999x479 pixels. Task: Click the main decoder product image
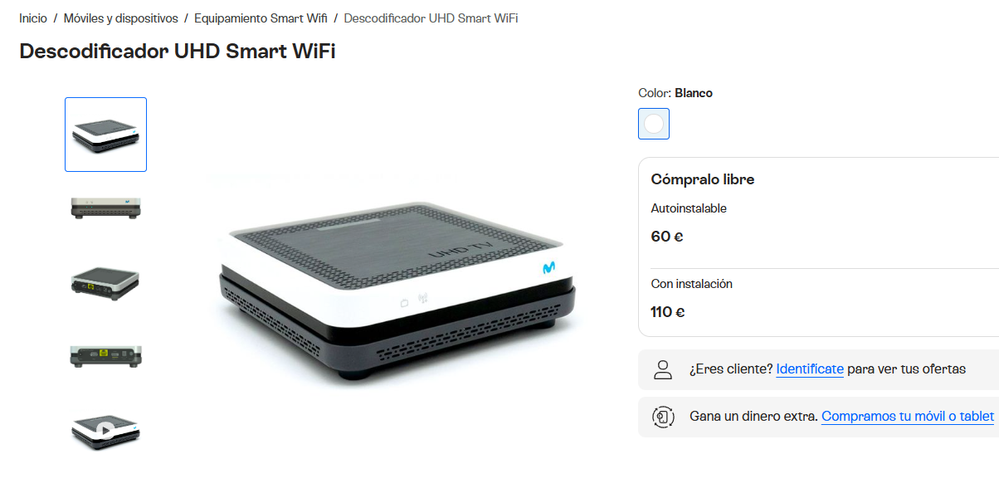click(x=398, y=290)
